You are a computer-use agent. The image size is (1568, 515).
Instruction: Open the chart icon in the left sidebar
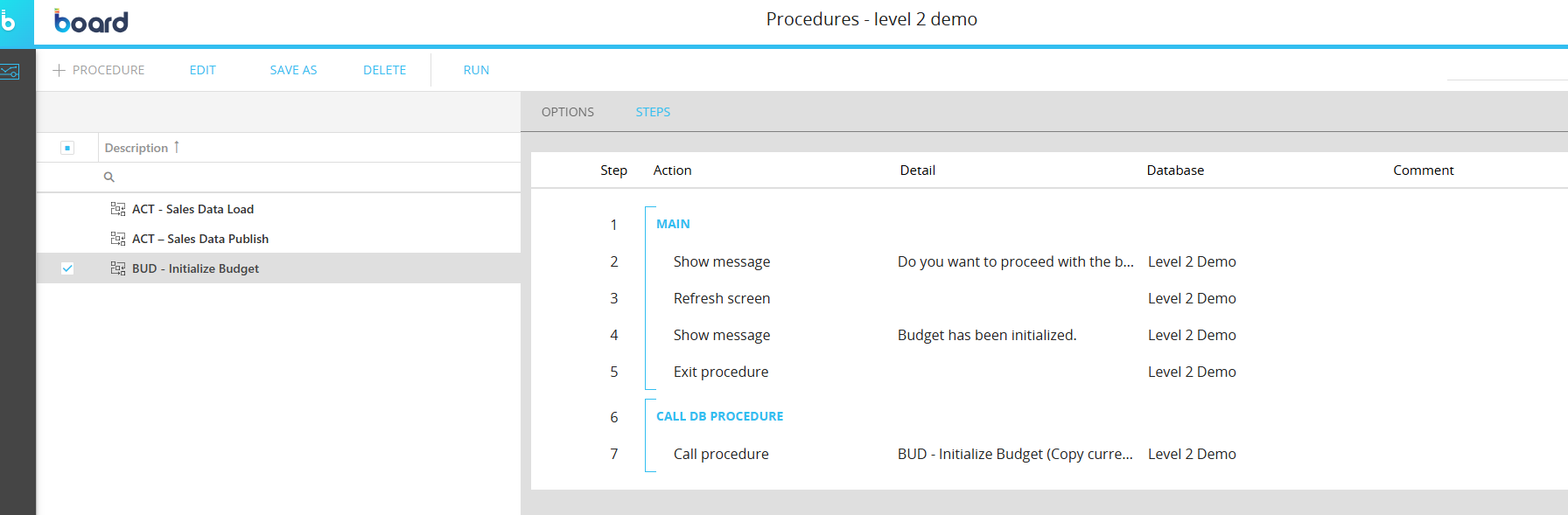(x=10, y=72)
